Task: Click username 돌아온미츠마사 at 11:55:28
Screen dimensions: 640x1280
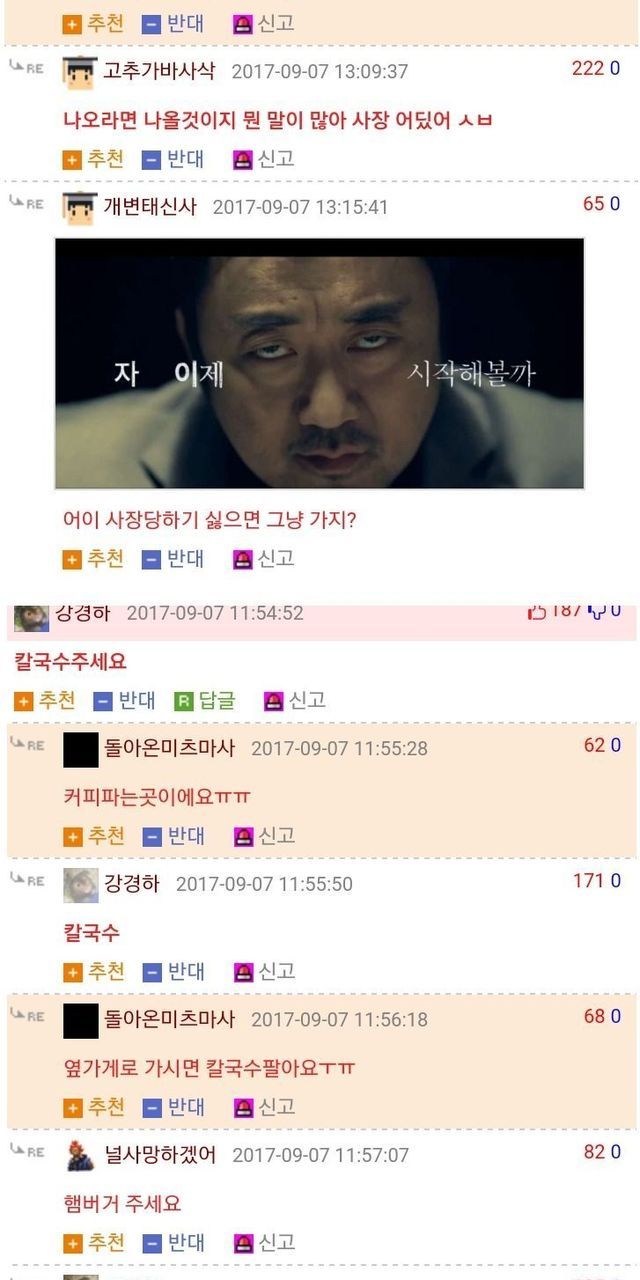Action: (x=170, y=747)
